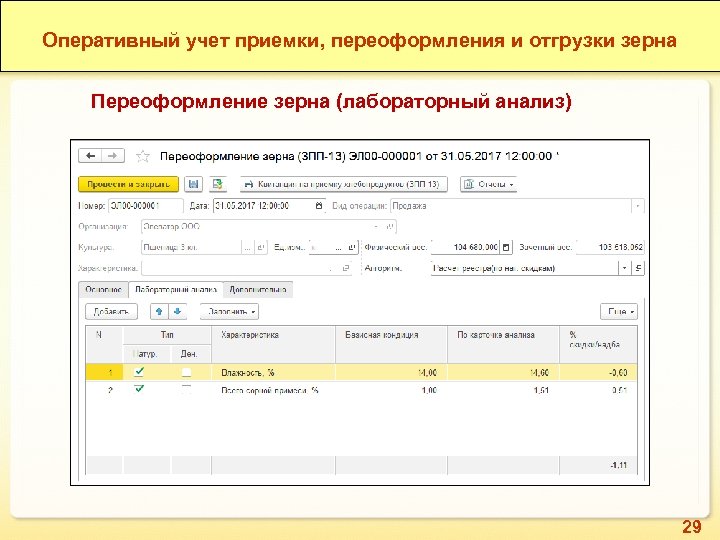Open link icon in Характеристика field
The width and height of the screenshot is (720, 540).
click(346, 268)
